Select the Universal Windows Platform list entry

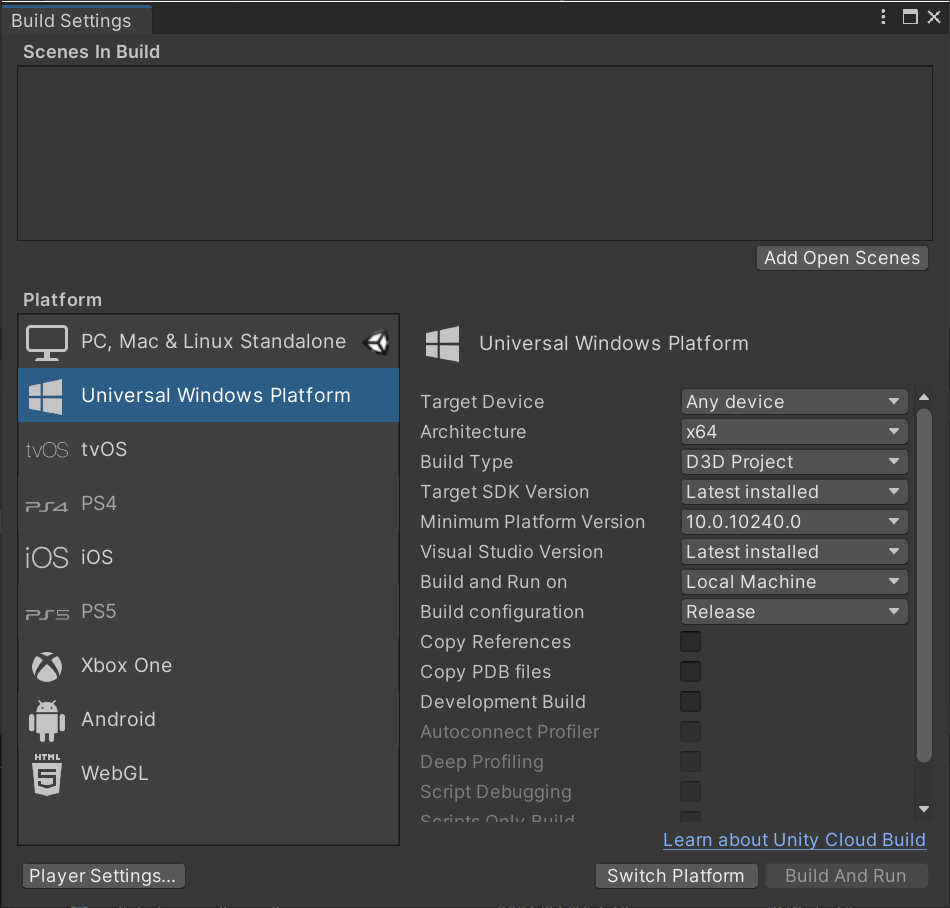(x=208, y=396)
